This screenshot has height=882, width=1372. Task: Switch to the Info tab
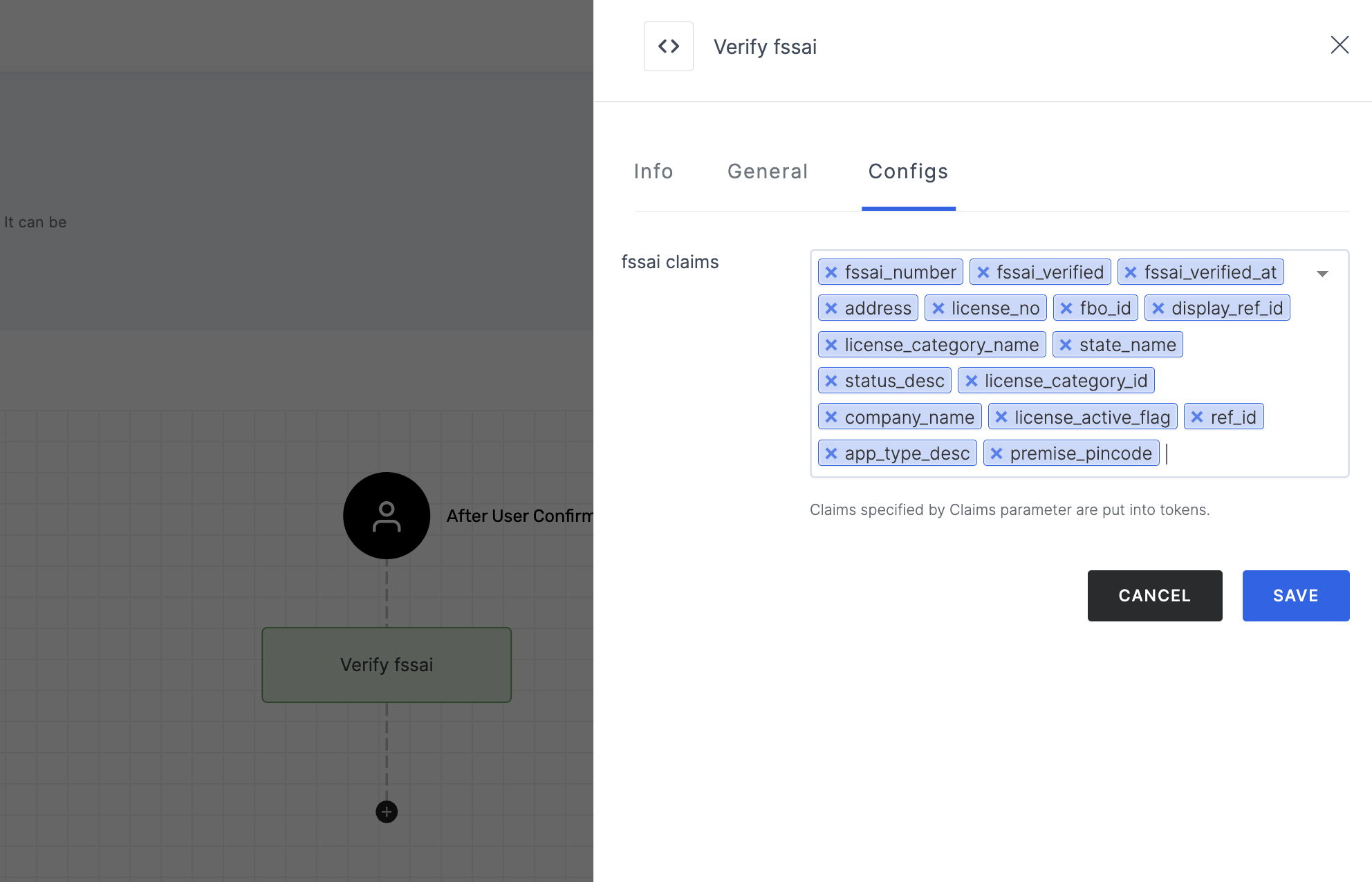(653, 171)
